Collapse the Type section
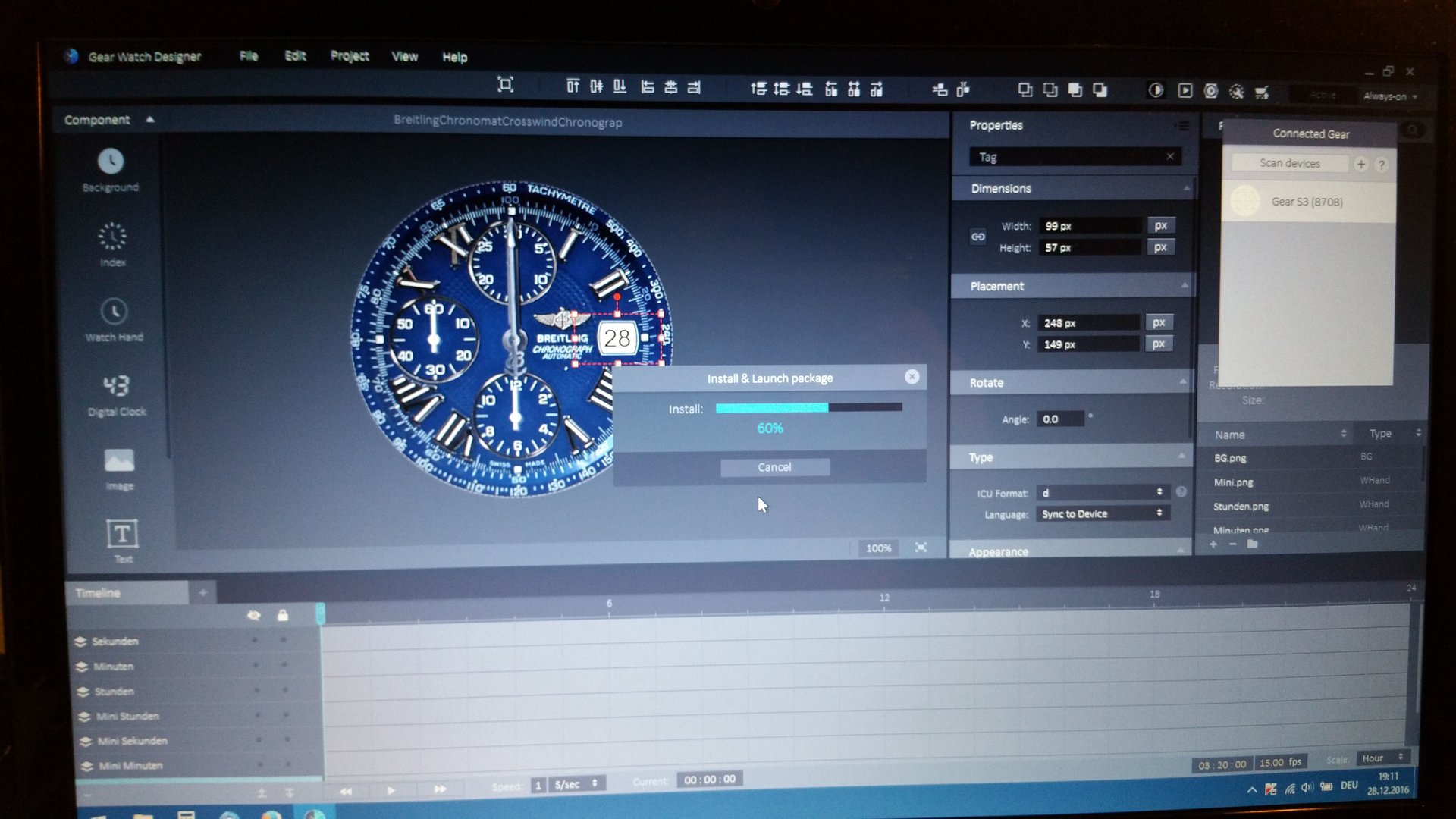The height and width of the screenshot is (819, 1456). [1181, 457]
